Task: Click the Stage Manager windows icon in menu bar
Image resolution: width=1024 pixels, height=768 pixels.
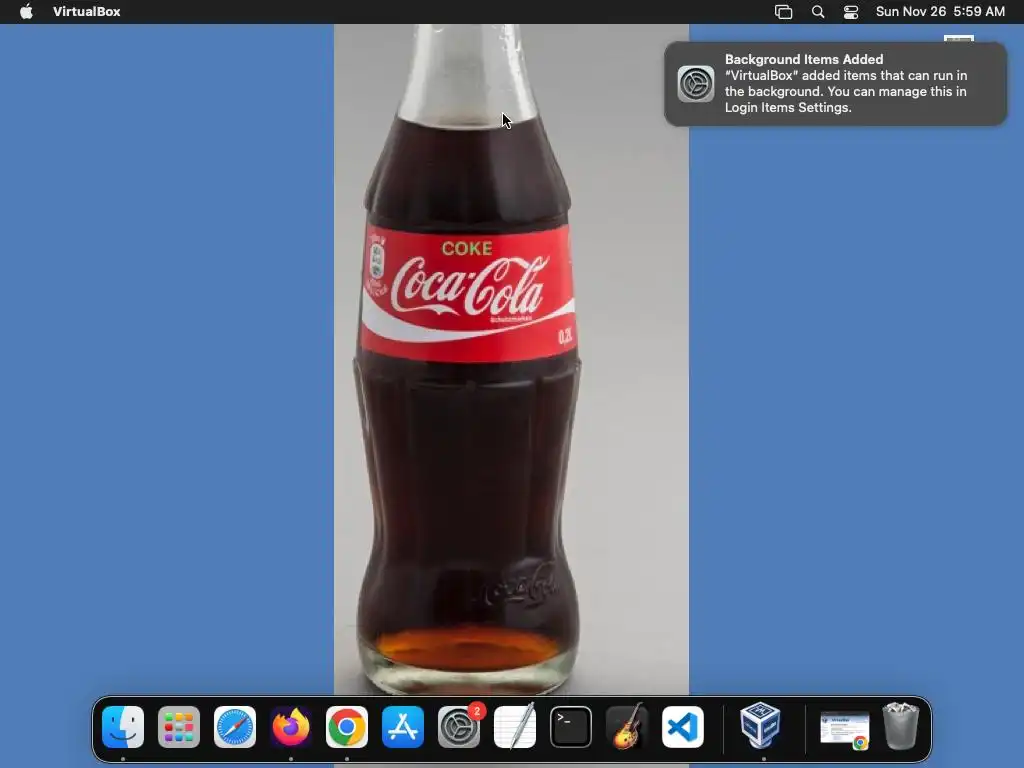Action: [784, 12]
